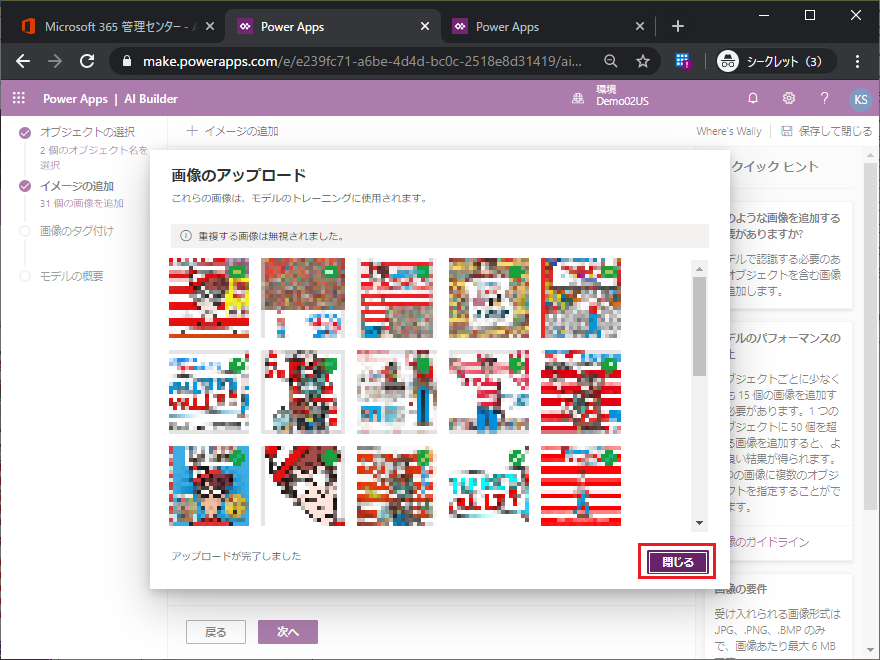Click the environment icon beside Demo02US

point(577,98)
